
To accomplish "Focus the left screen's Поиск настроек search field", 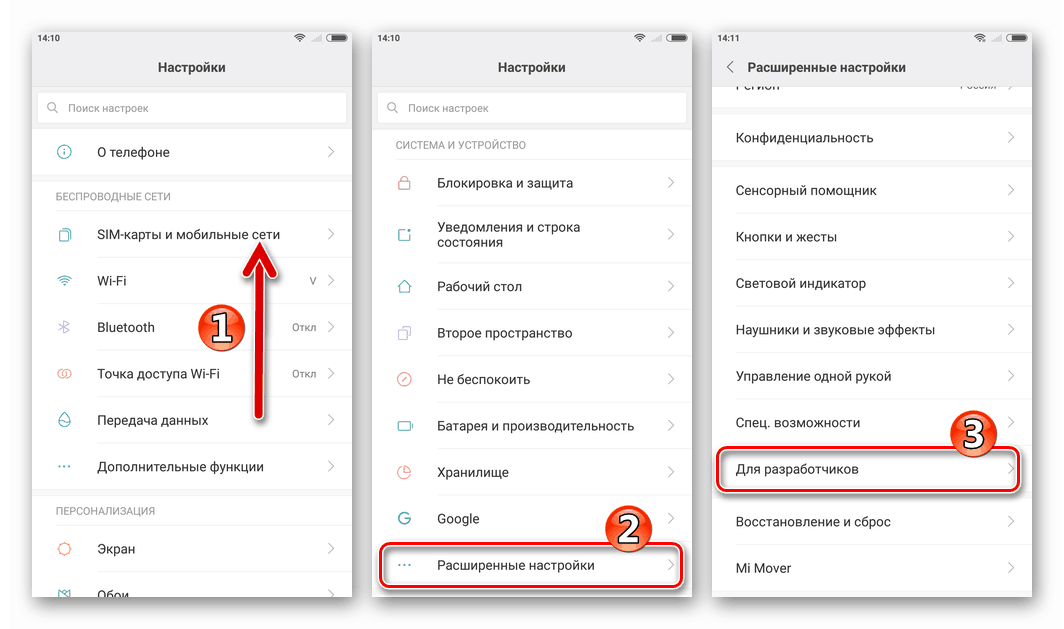I will [x=192, y=108].
